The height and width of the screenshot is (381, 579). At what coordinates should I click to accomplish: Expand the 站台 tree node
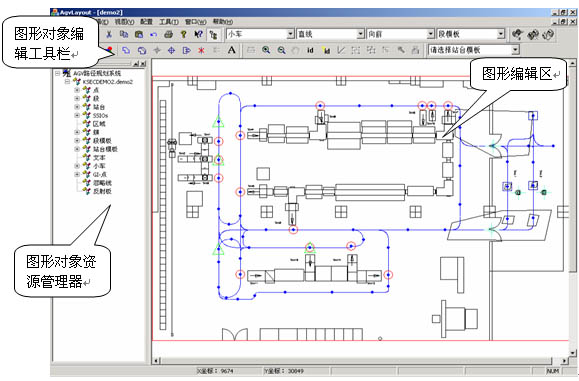point(77,107)
